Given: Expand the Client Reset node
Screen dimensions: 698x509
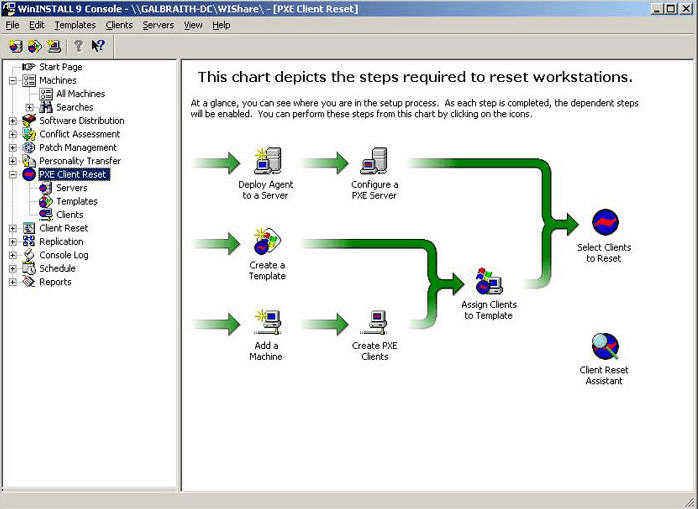Looking at the screenshot, I should (13, 228).
